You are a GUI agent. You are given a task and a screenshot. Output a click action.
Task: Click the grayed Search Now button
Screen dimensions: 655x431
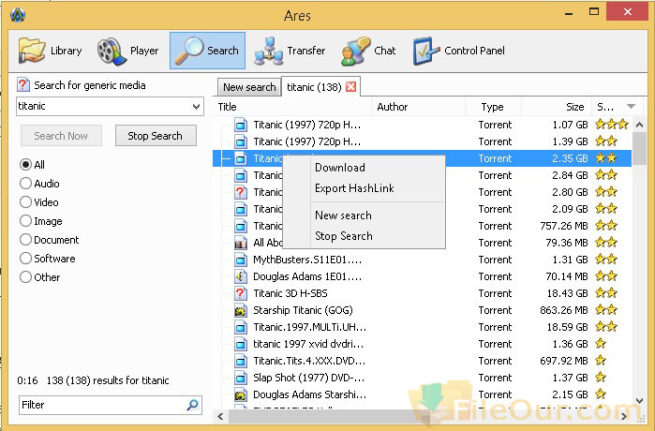(x=61, y=136)
